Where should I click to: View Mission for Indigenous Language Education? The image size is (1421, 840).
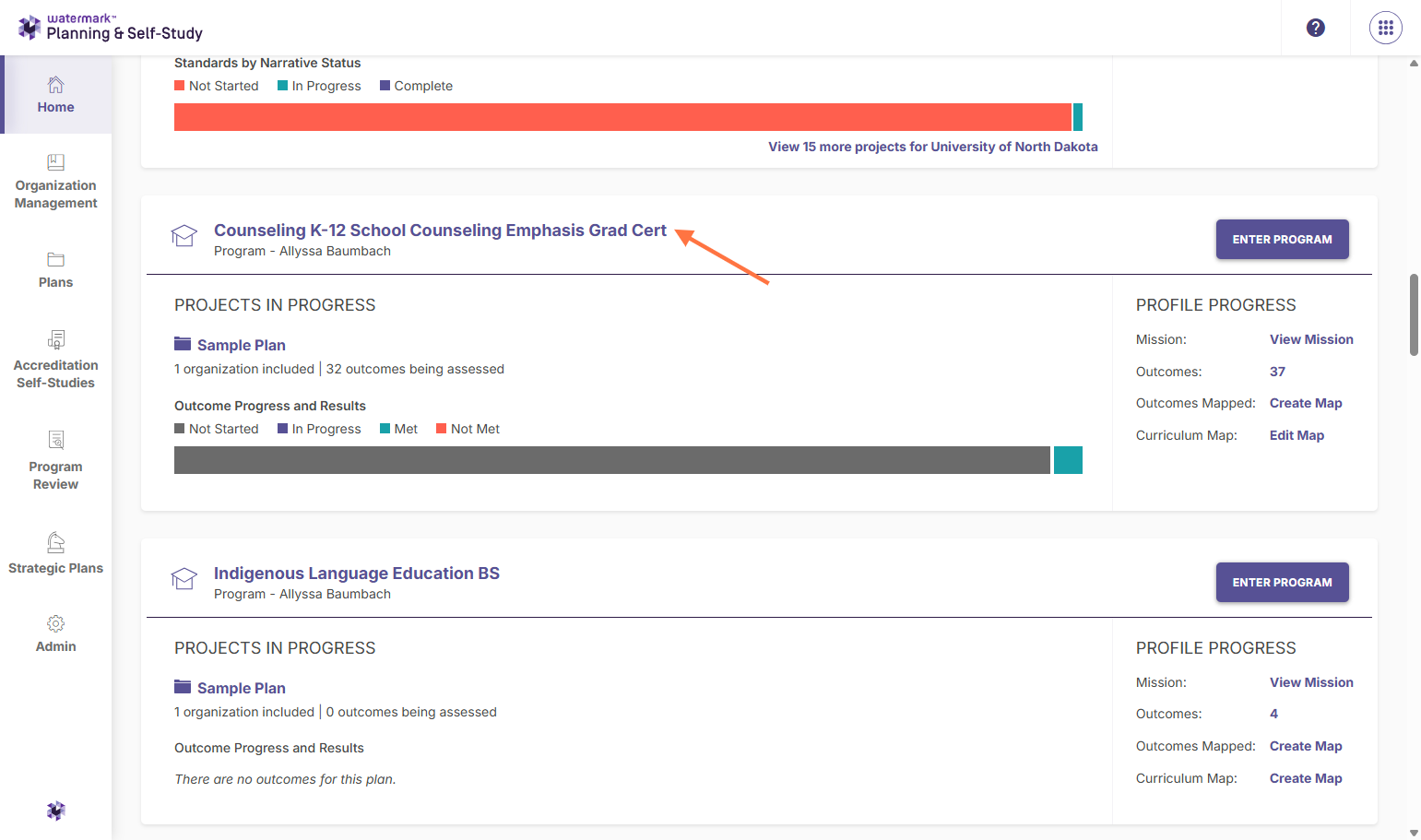1311,682
